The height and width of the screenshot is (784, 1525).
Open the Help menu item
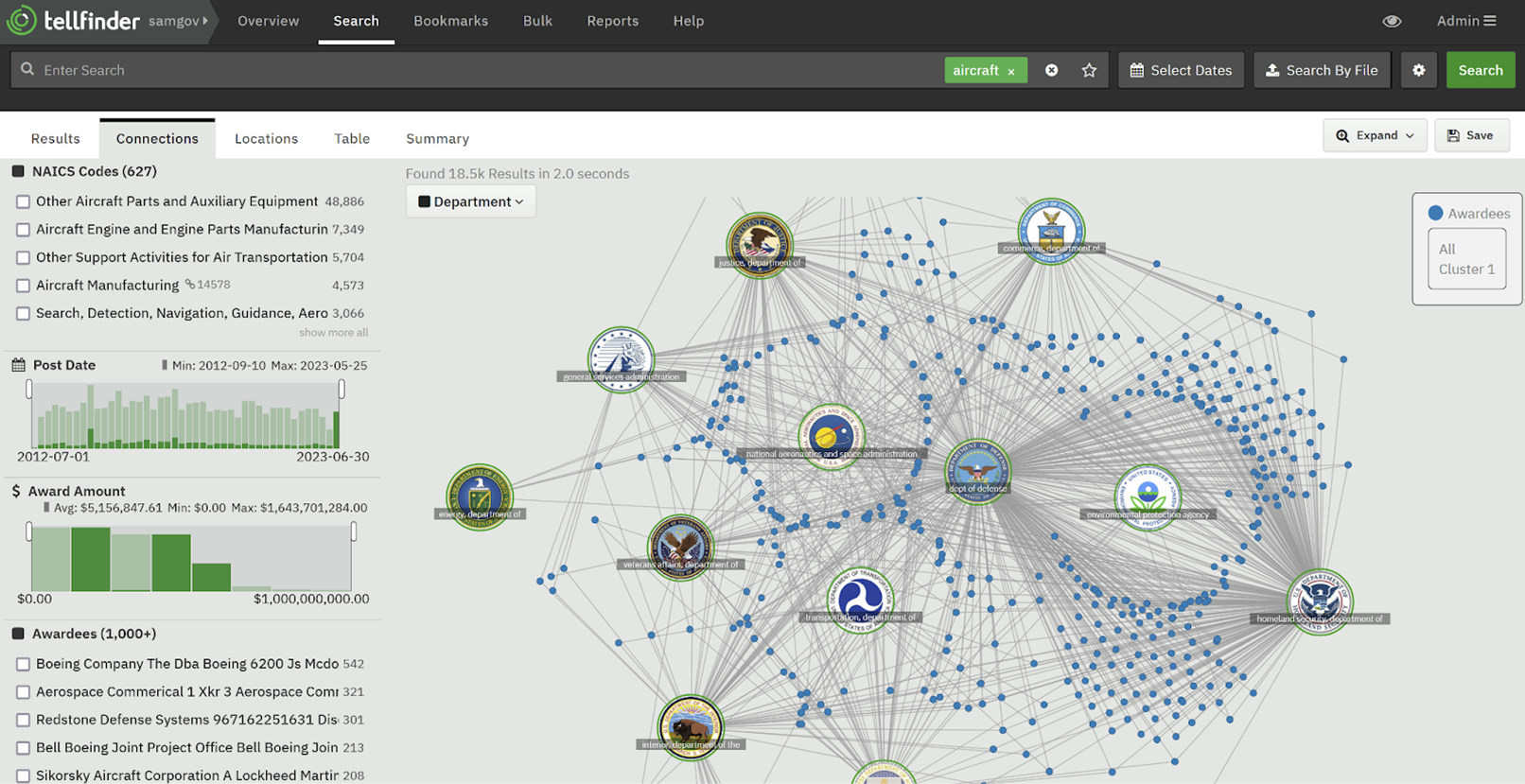tap(689, 21)
